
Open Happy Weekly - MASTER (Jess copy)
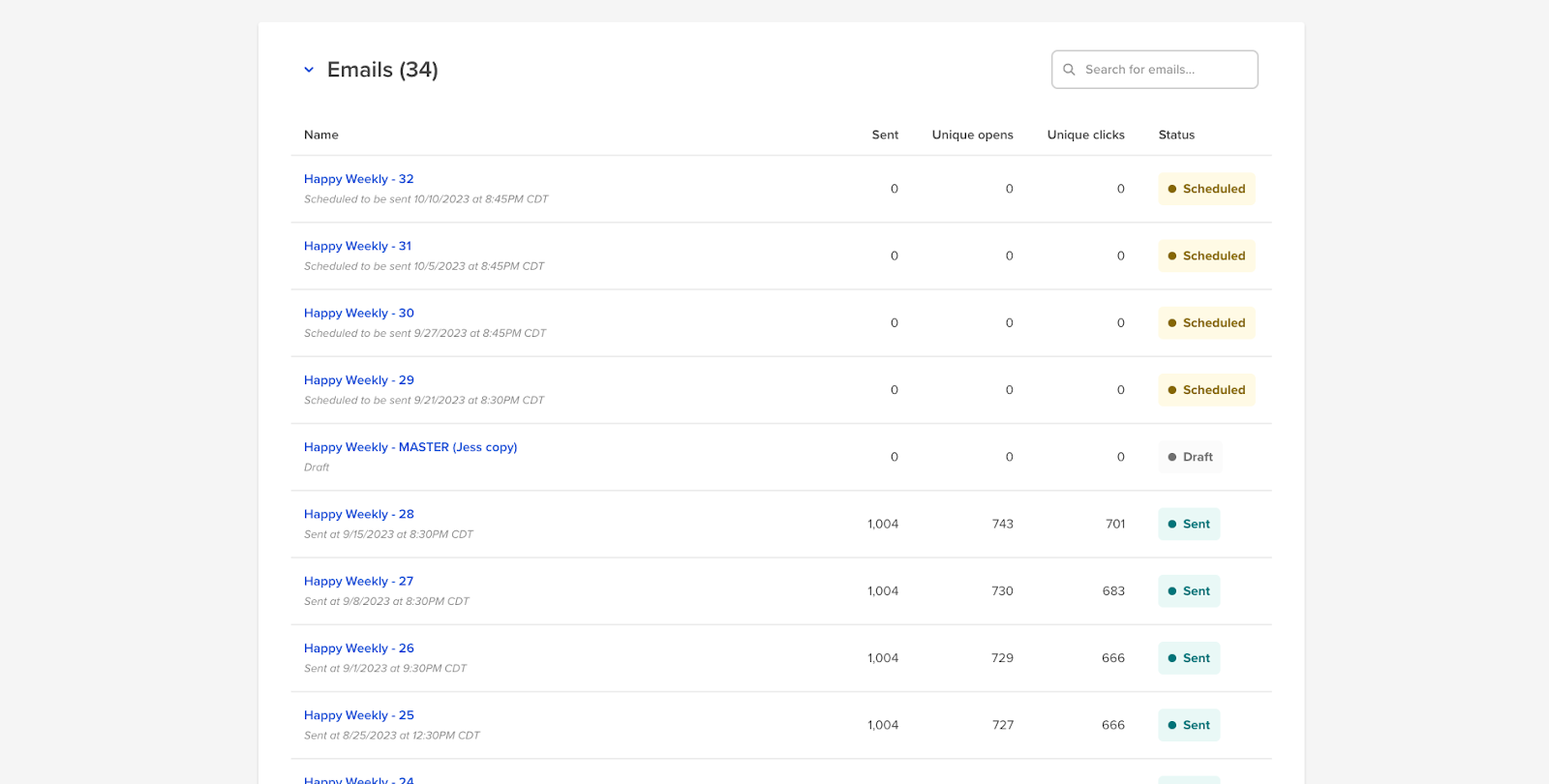click(410, 447)
